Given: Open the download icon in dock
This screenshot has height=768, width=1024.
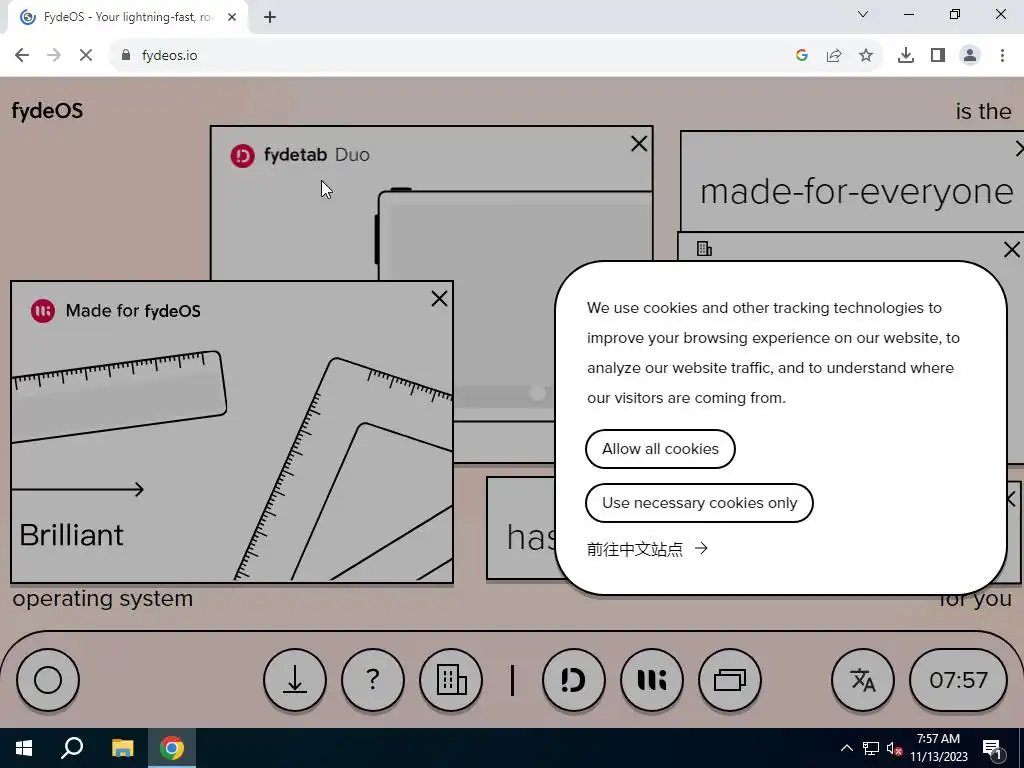Looking at the screenshot, I should (295, 680).
